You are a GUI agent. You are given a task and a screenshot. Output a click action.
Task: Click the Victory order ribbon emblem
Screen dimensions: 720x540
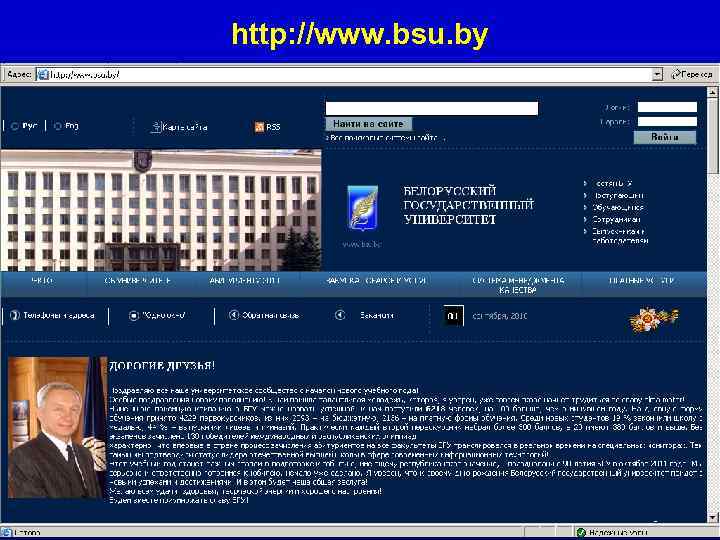coord(654,320)
